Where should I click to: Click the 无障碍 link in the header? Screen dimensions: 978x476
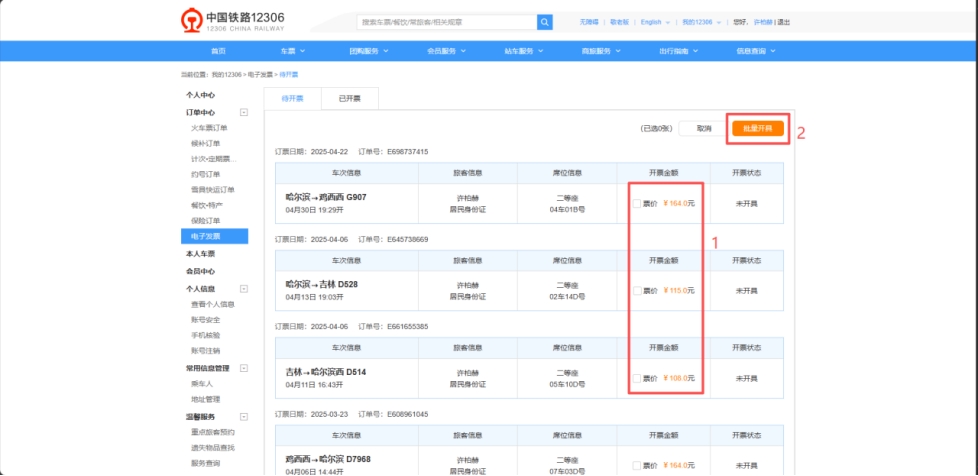coord(588,22)
